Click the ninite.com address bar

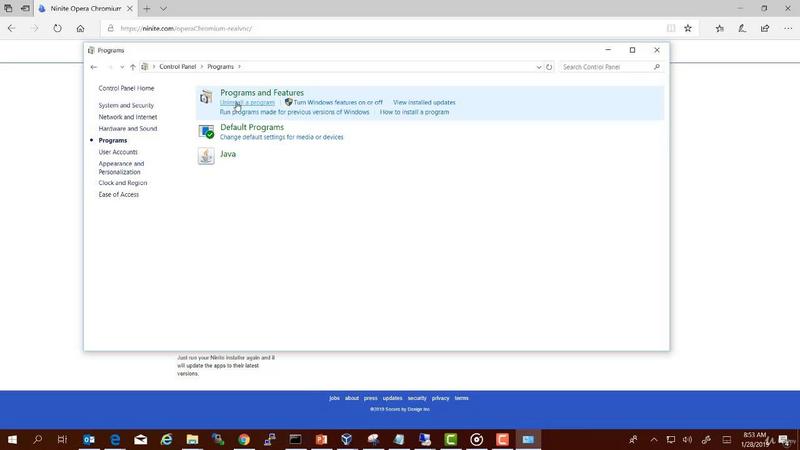coord(383,29)
